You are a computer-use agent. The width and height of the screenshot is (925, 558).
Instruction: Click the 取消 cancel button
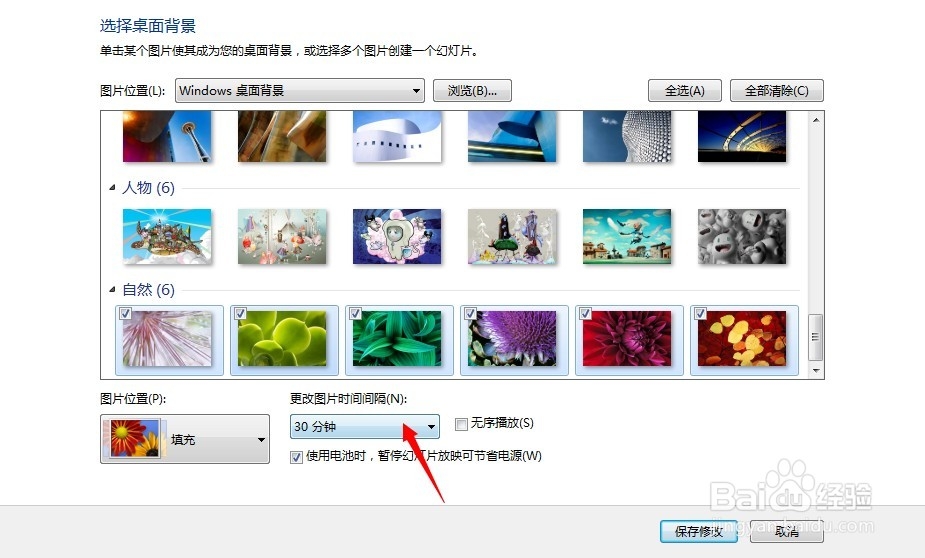tap(787, 531)
